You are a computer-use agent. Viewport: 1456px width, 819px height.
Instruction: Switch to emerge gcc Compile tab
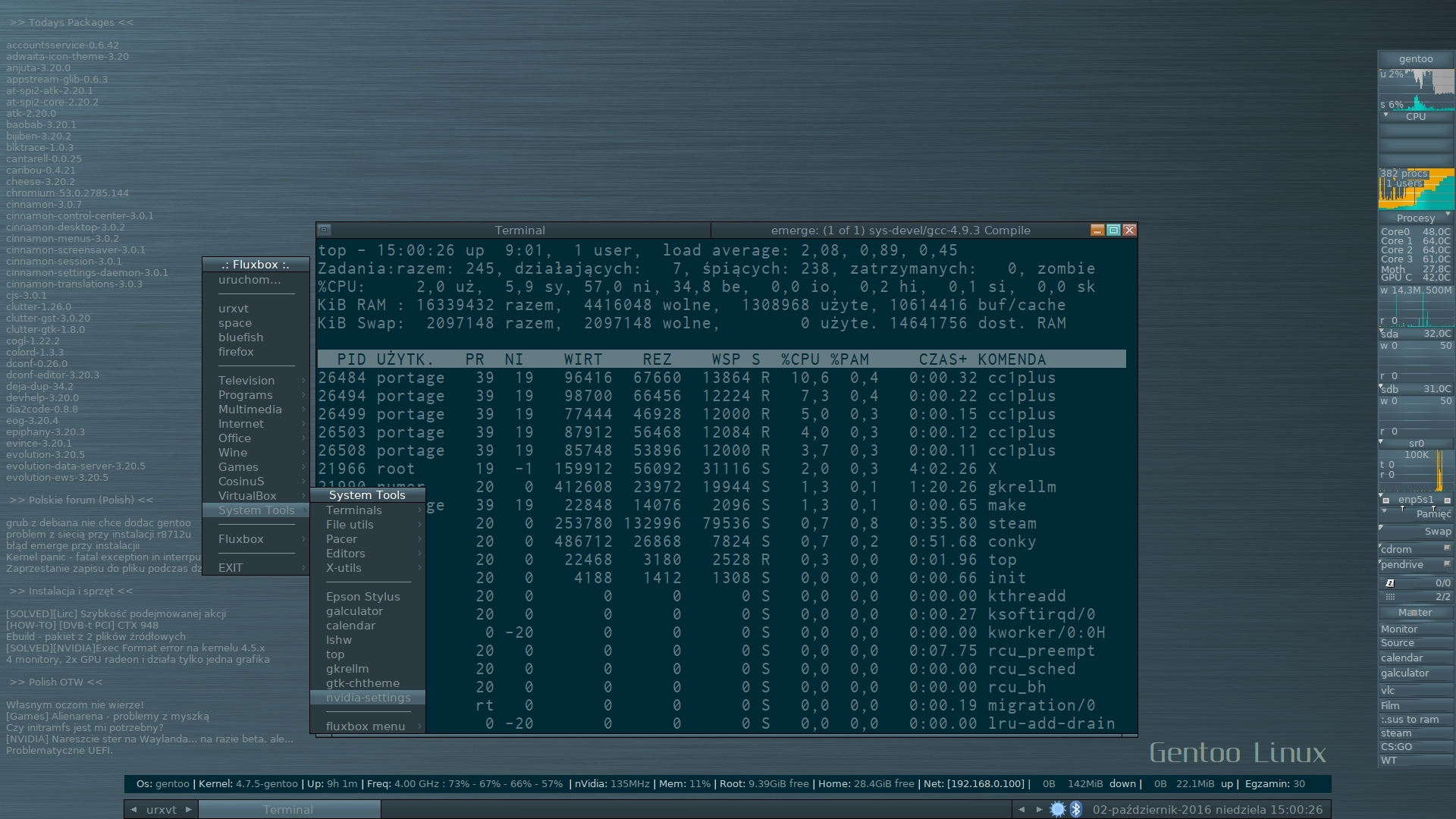pyautogui.click(x=900, y=230)
